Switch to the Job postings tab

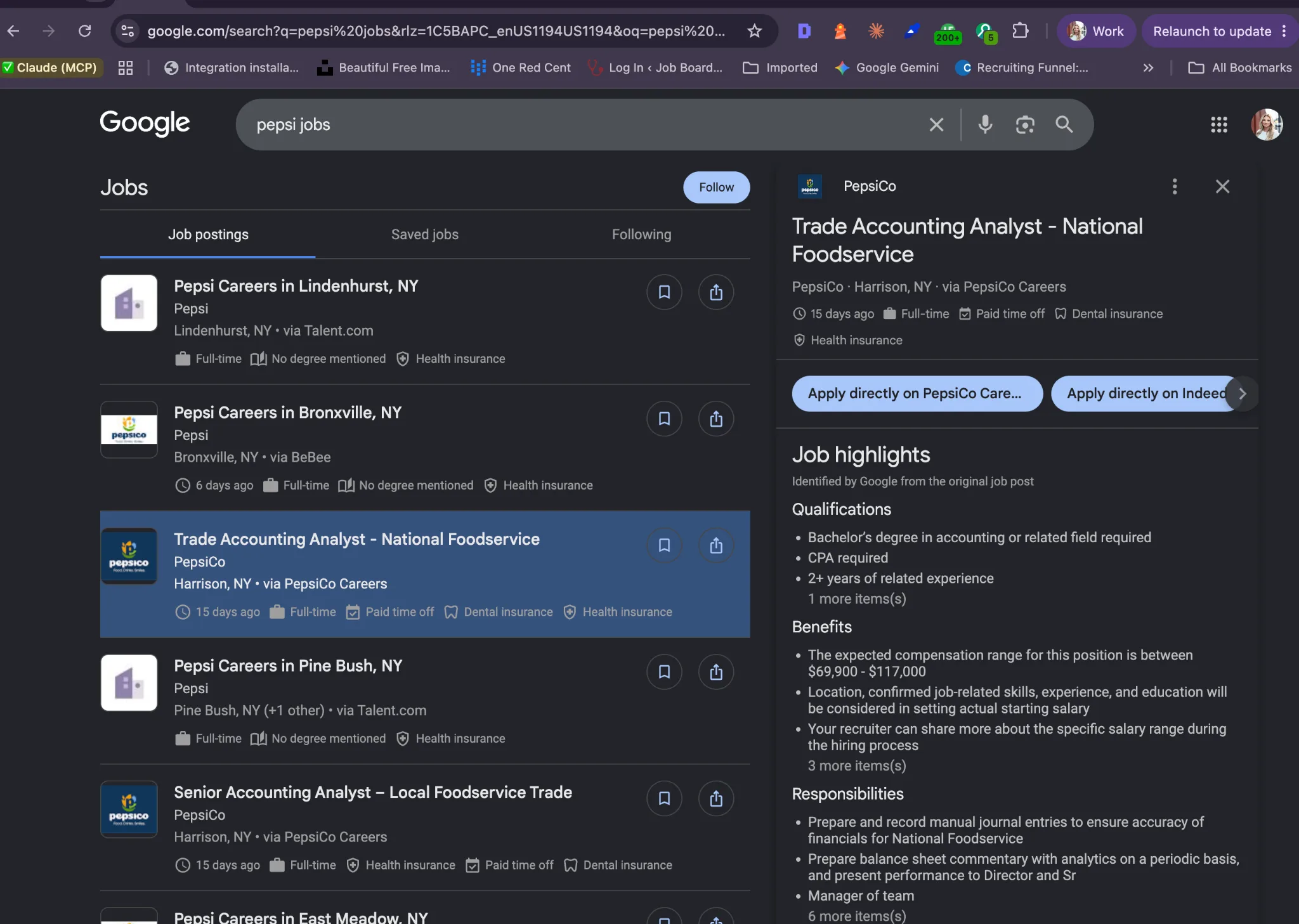click(x=208, y=235)
